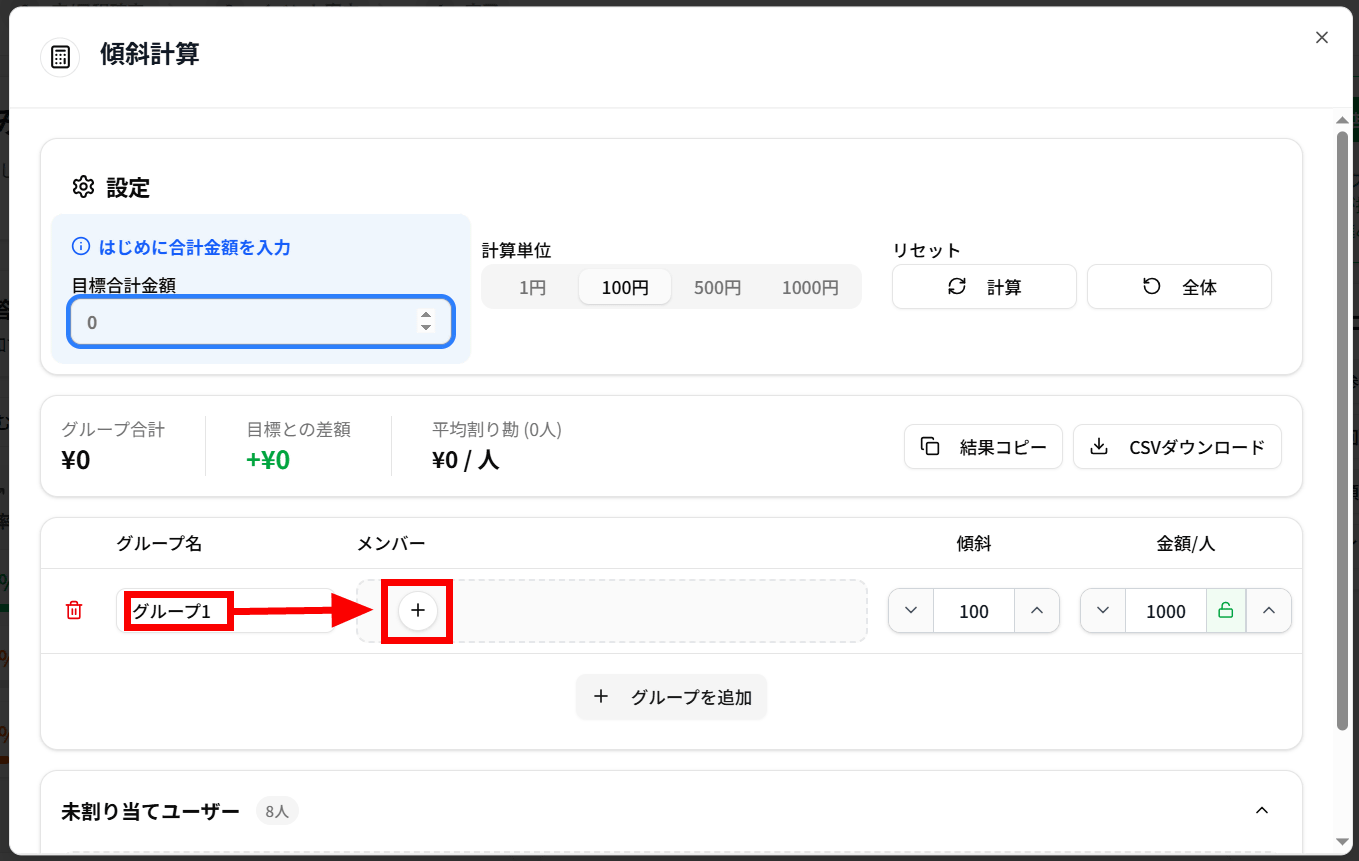Add a new group with グループを追加
Viewport: 1359px width, 861px height.
(671, 697)
